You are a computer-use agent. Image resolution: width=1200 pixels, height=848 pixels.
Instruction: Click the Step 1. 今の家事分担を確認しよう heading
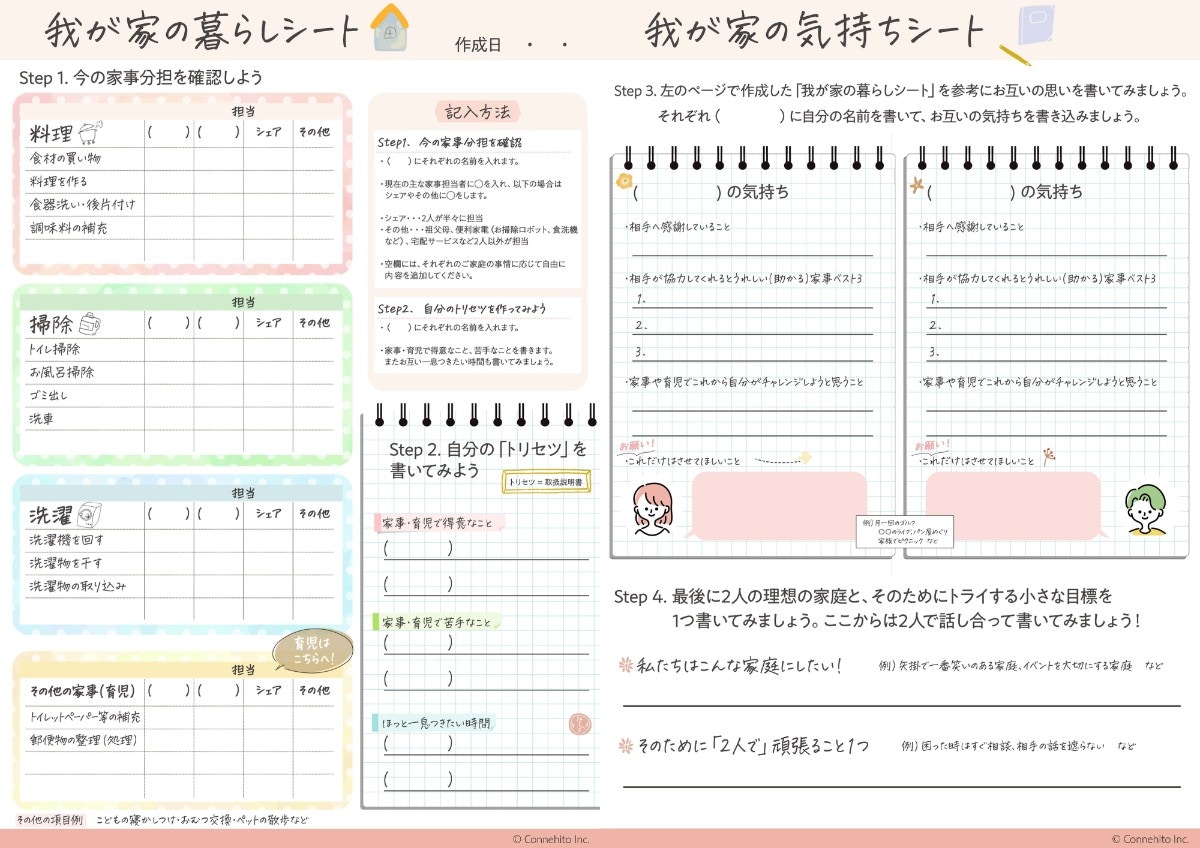(x=141, y=78)
